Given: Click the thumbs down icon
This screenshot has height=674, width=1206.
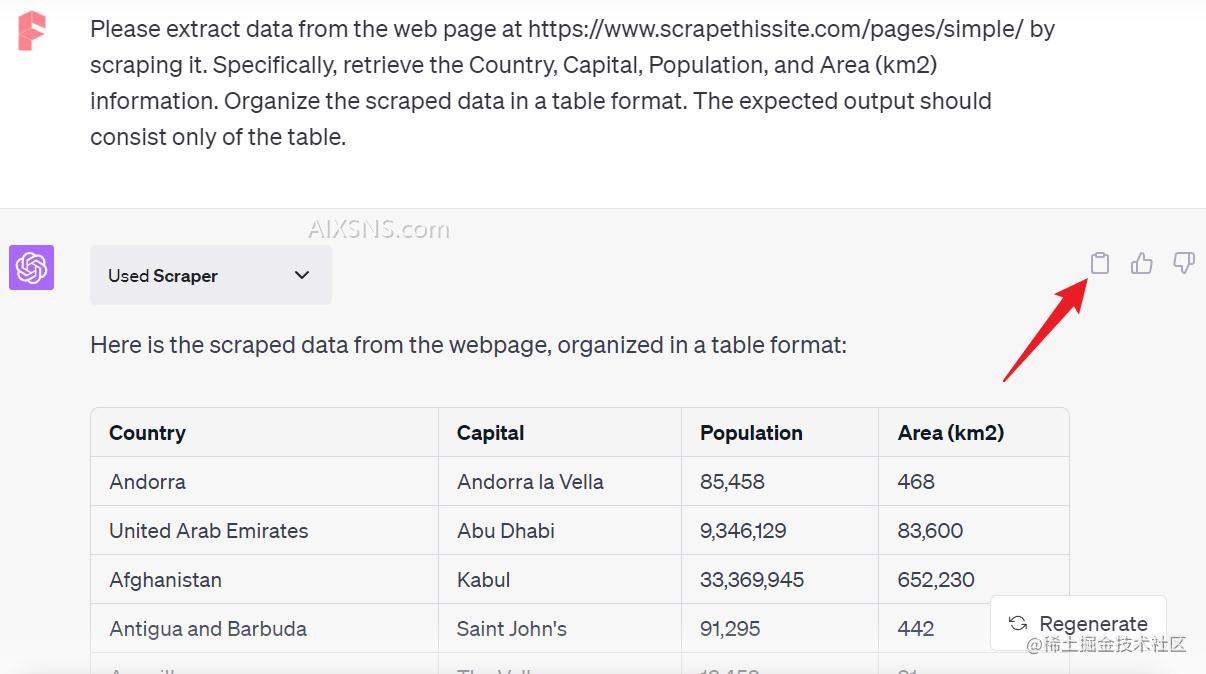Looking at the screenshot, I should 1183,263.
